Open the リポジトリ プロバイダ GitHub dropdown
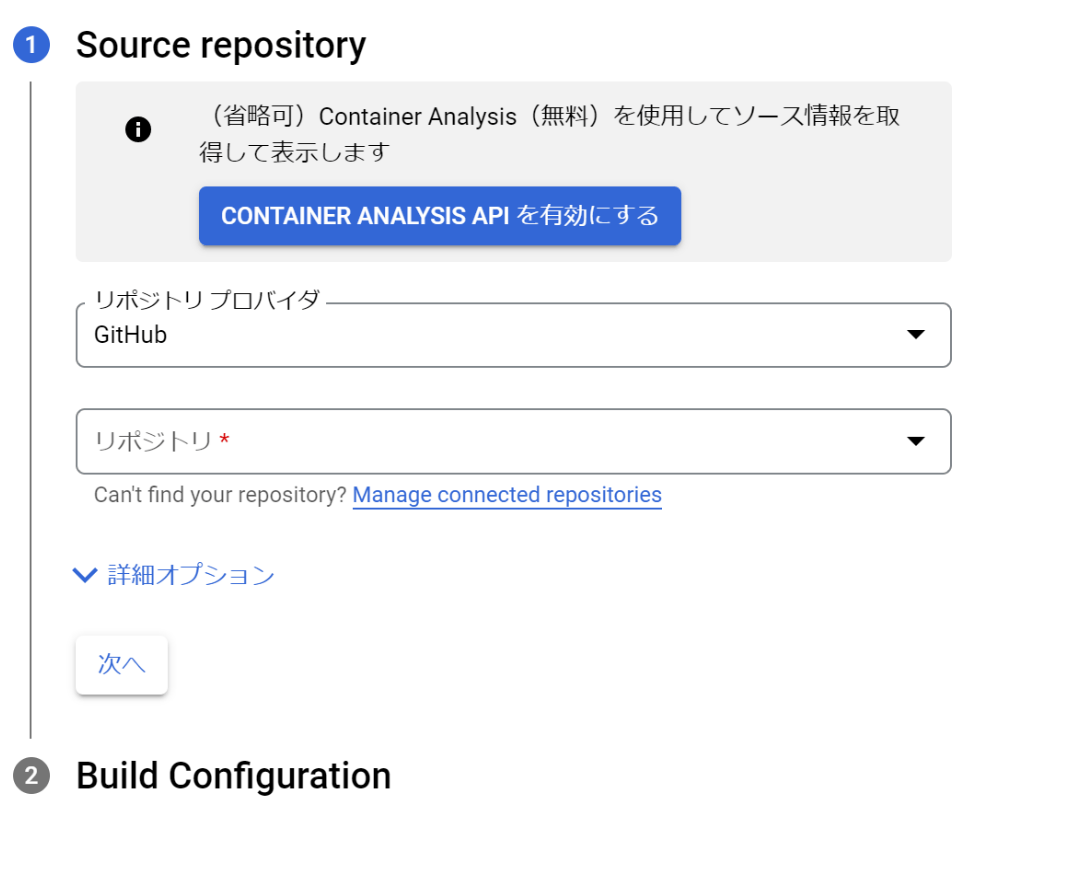This screenshot has height=869, width=1076. [513, 335]
